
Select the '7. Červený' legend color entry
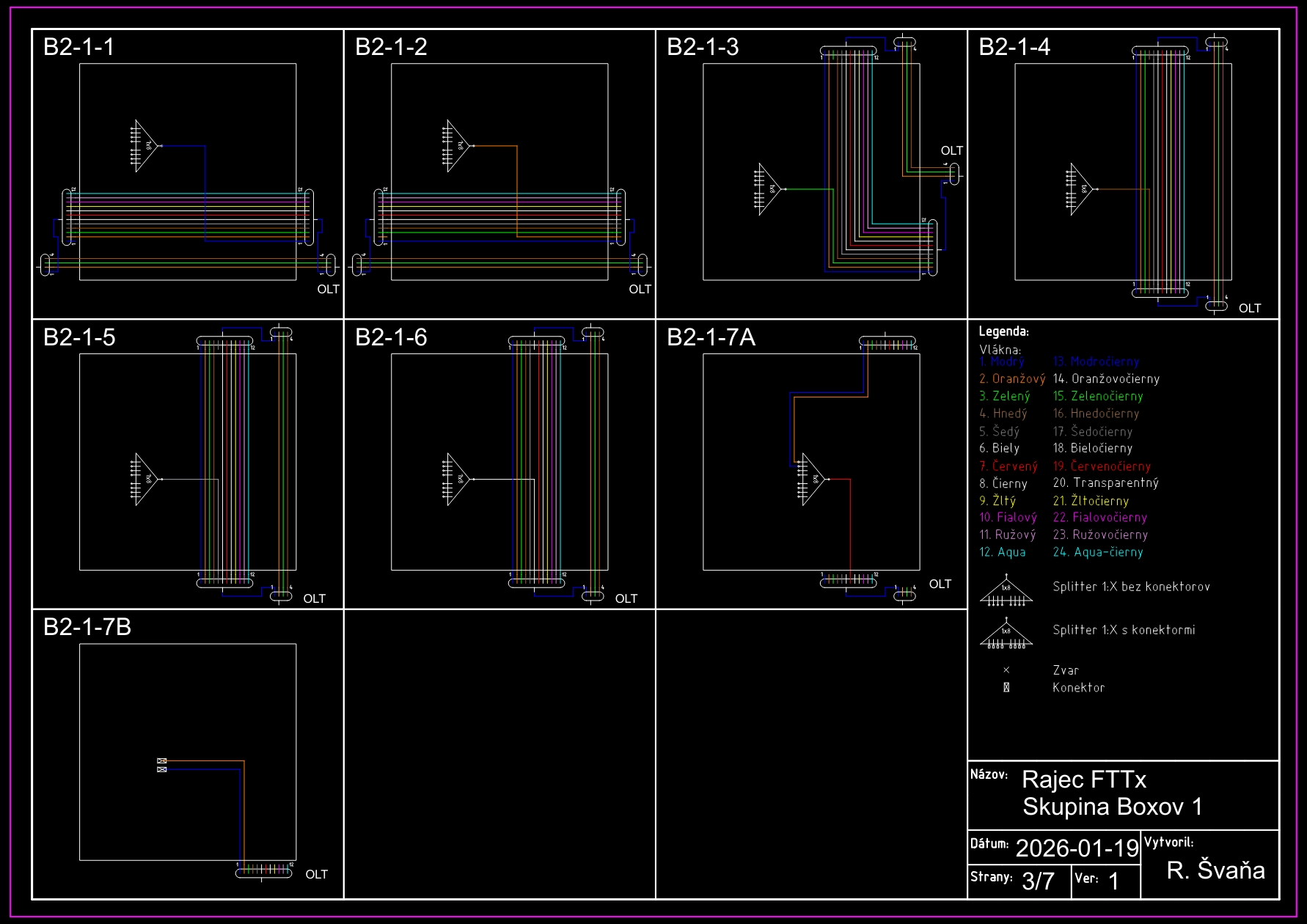coord(1008,466)
